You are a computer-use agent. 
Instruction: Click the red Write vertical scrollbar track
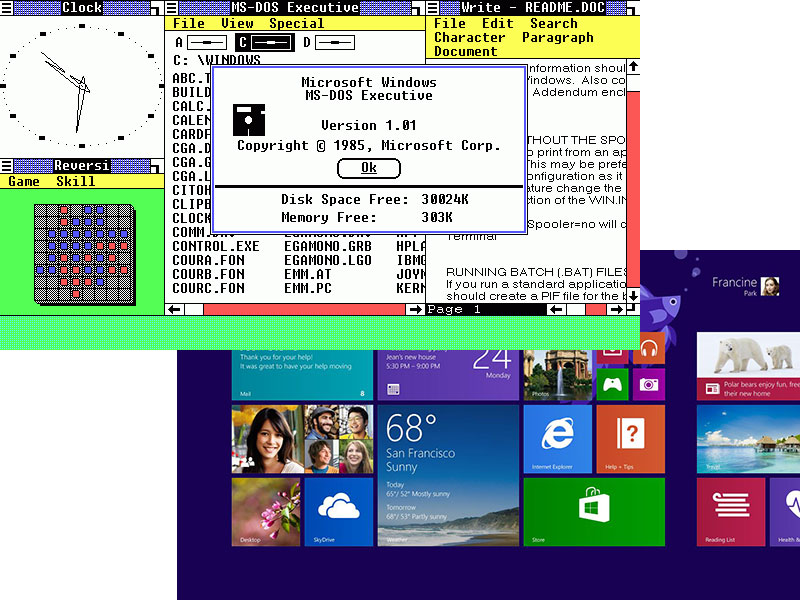[633, 189]
